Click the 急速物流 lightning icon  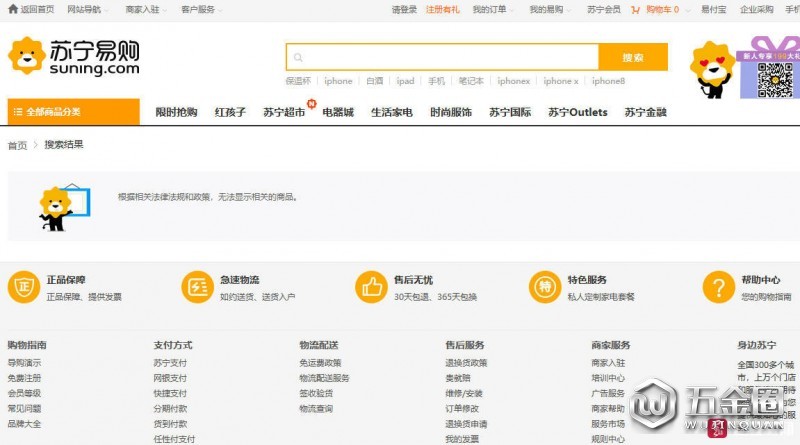tap(197, 287)
